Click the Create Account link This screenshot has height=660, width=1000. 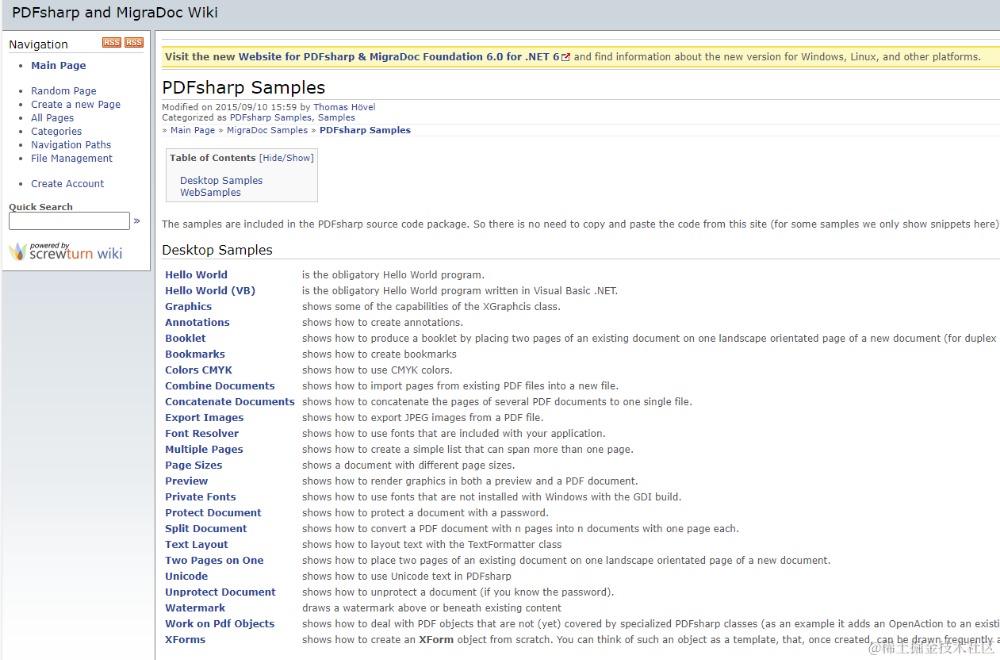tap(67, 184)
